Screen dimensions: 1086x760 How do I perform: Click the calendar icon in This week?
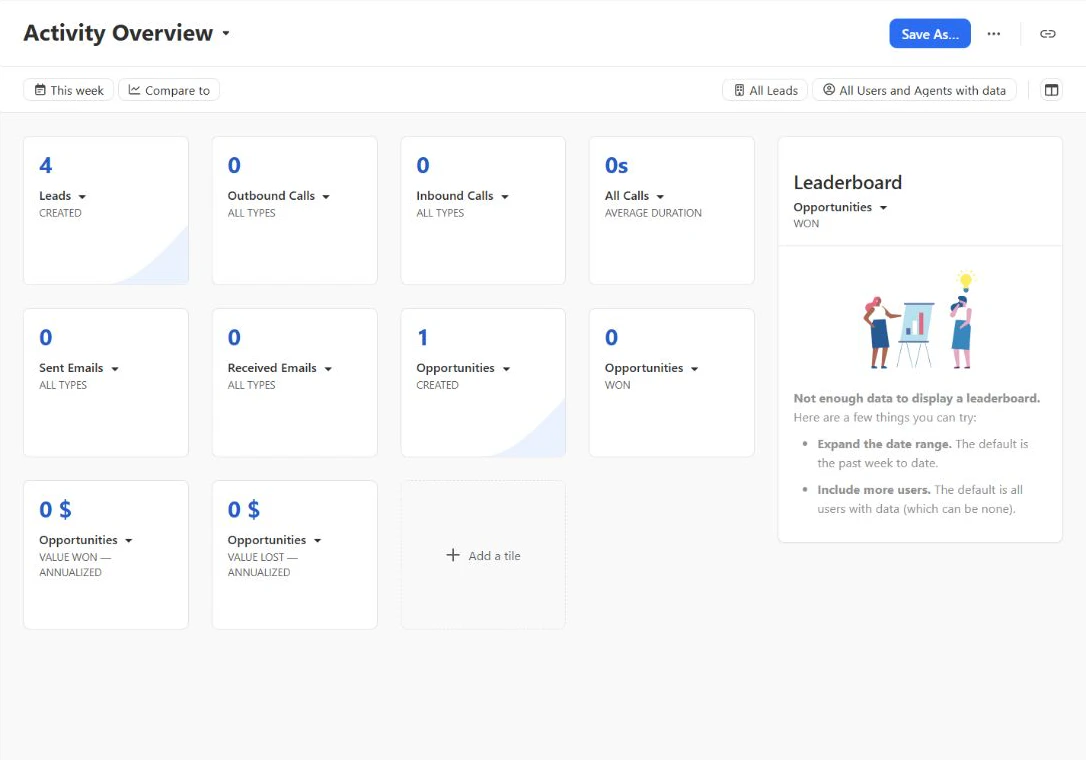click(40, 90)
